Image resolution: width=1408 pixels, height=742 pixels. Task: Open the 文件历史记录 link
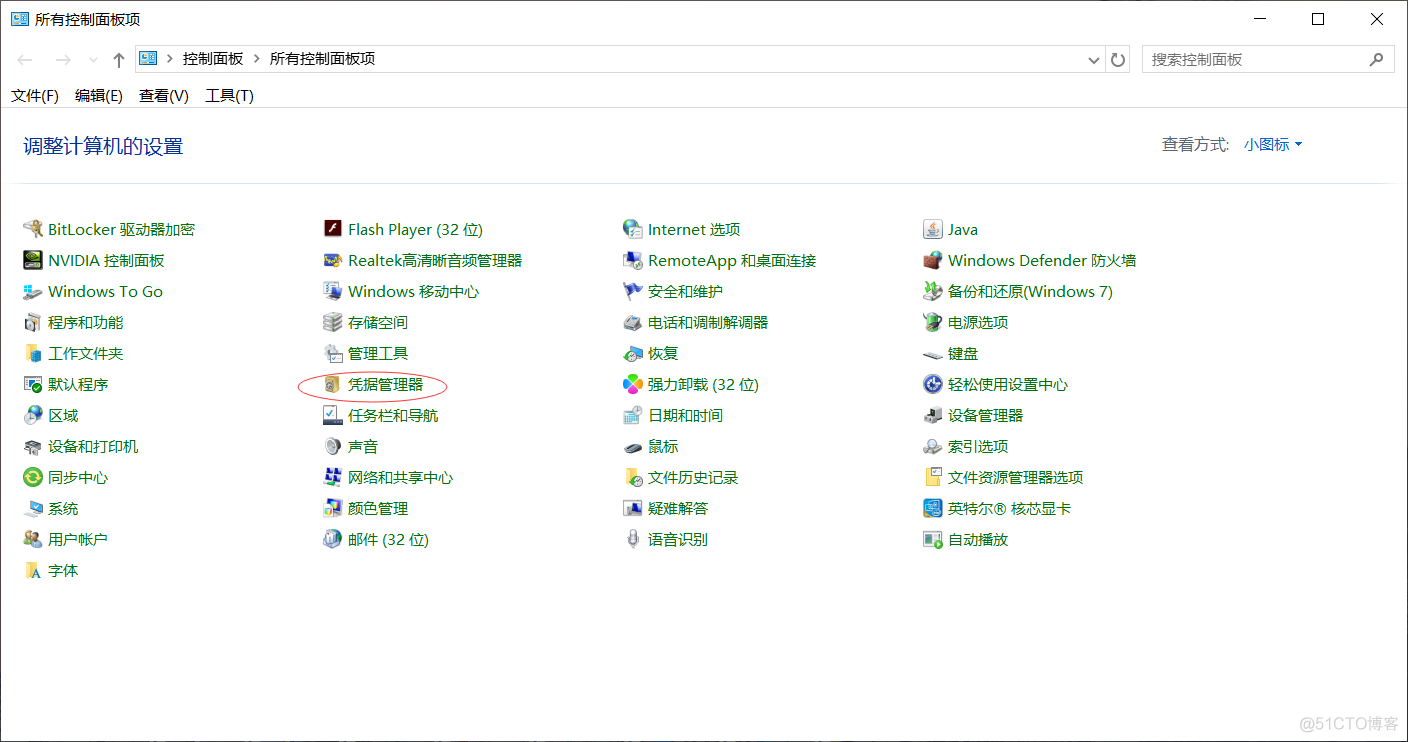(x=693, y=477)
